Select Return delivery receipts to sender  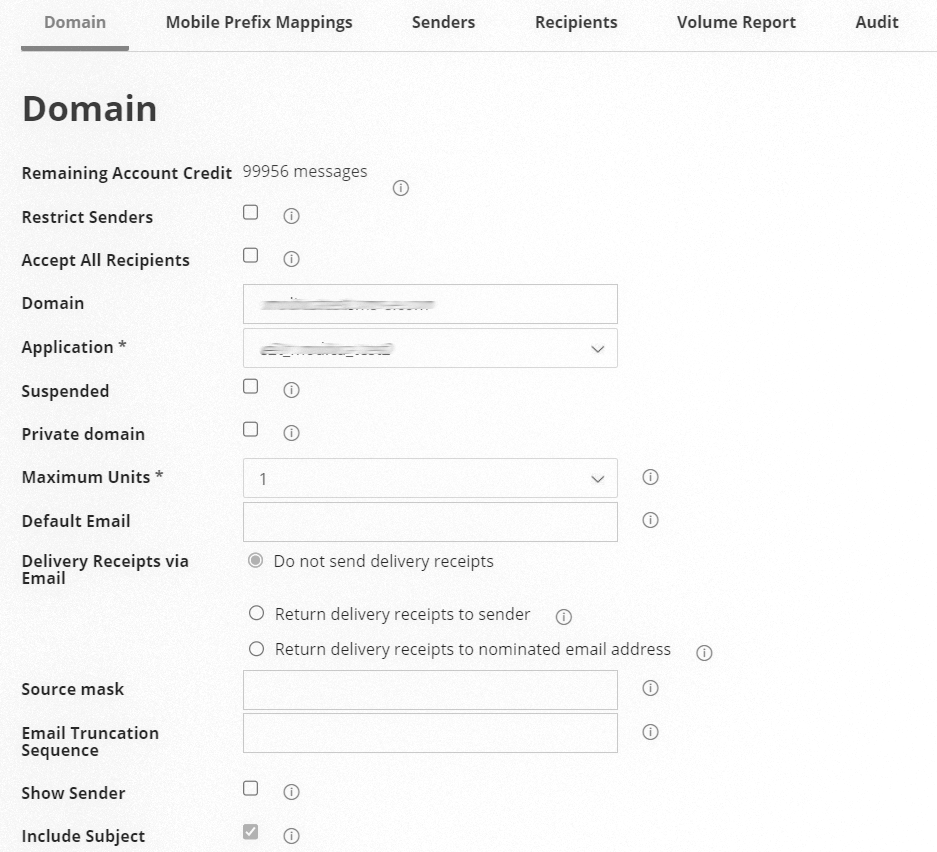point(257,613)
